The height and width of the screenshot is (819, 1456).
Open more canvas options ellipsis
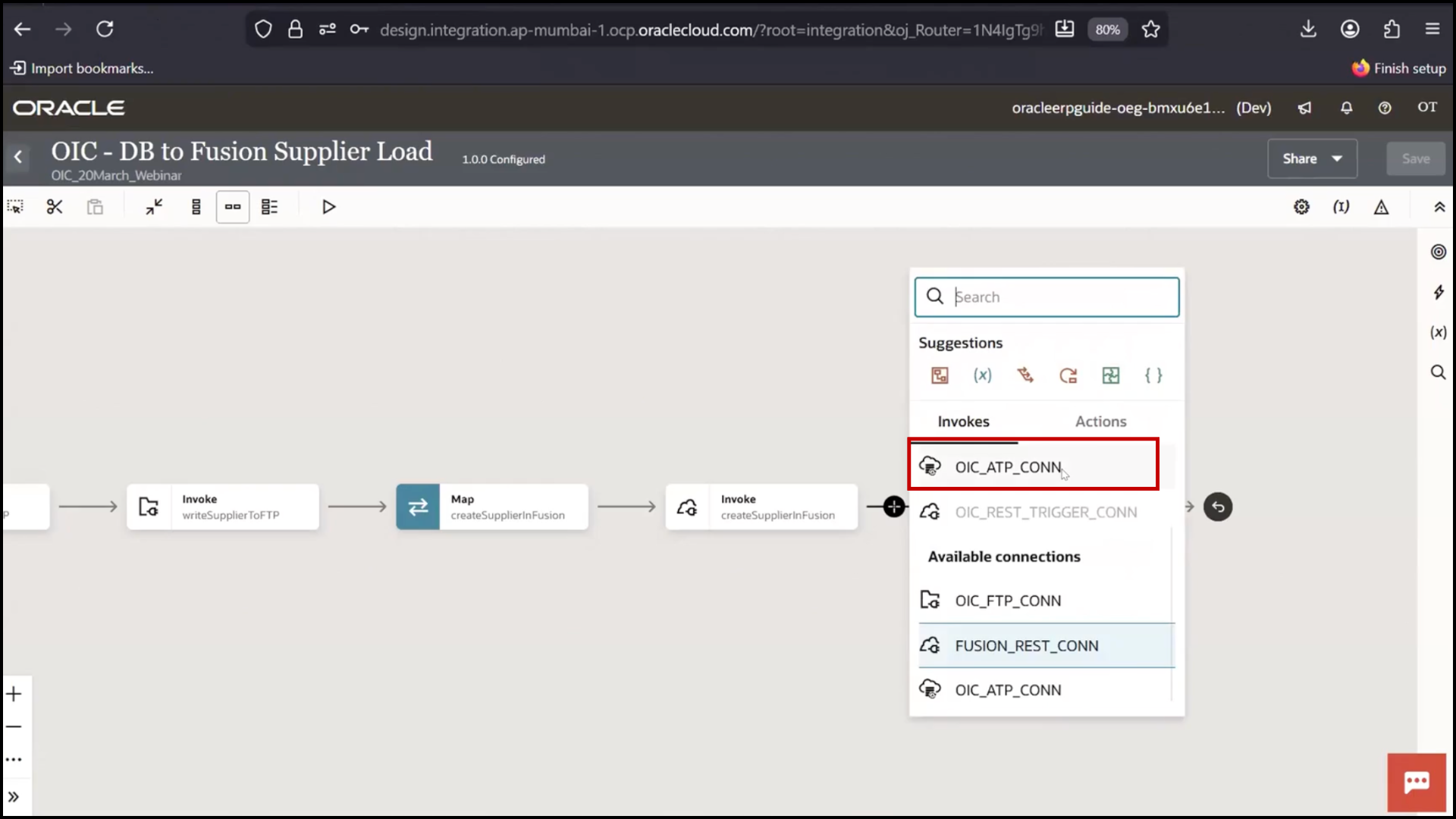14,759
